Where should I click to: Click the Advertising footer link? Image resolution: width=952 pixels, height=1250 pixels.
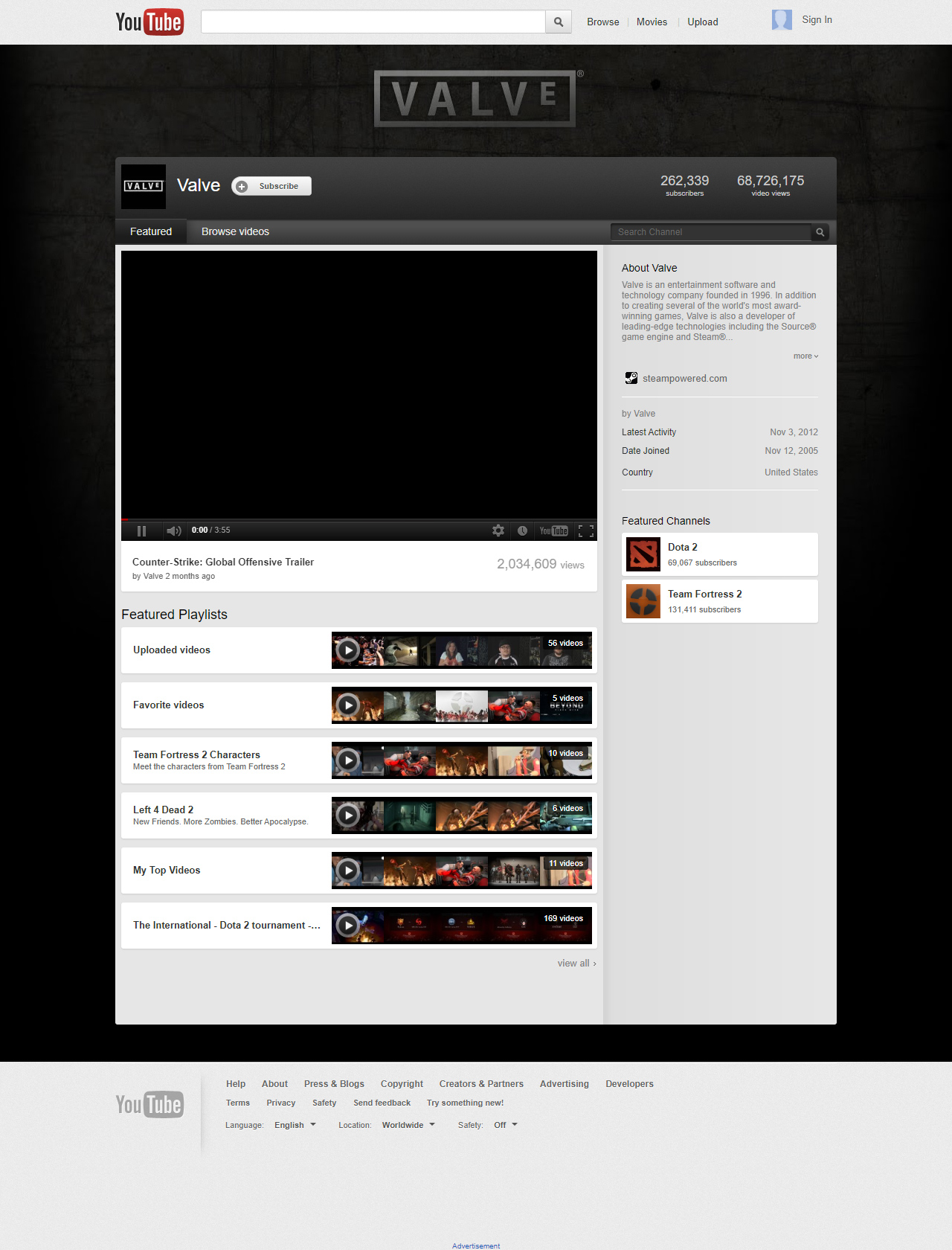tap(564, 1084)
